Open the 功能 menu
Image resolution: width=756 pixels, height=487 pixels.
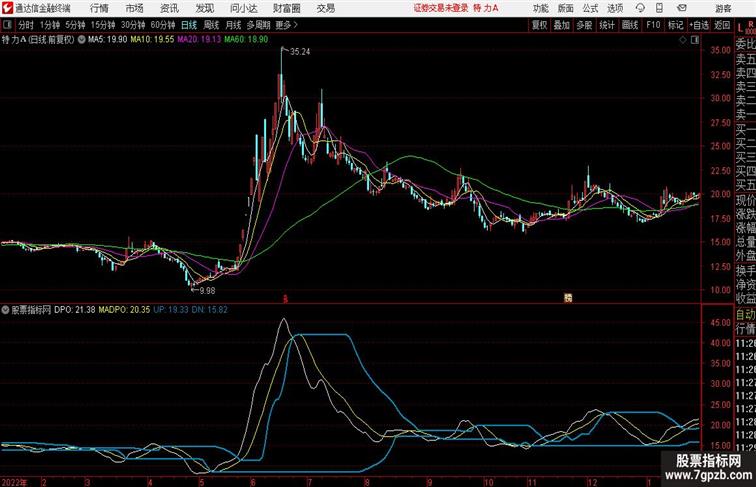pyautogui.click(x=540, y=8)
